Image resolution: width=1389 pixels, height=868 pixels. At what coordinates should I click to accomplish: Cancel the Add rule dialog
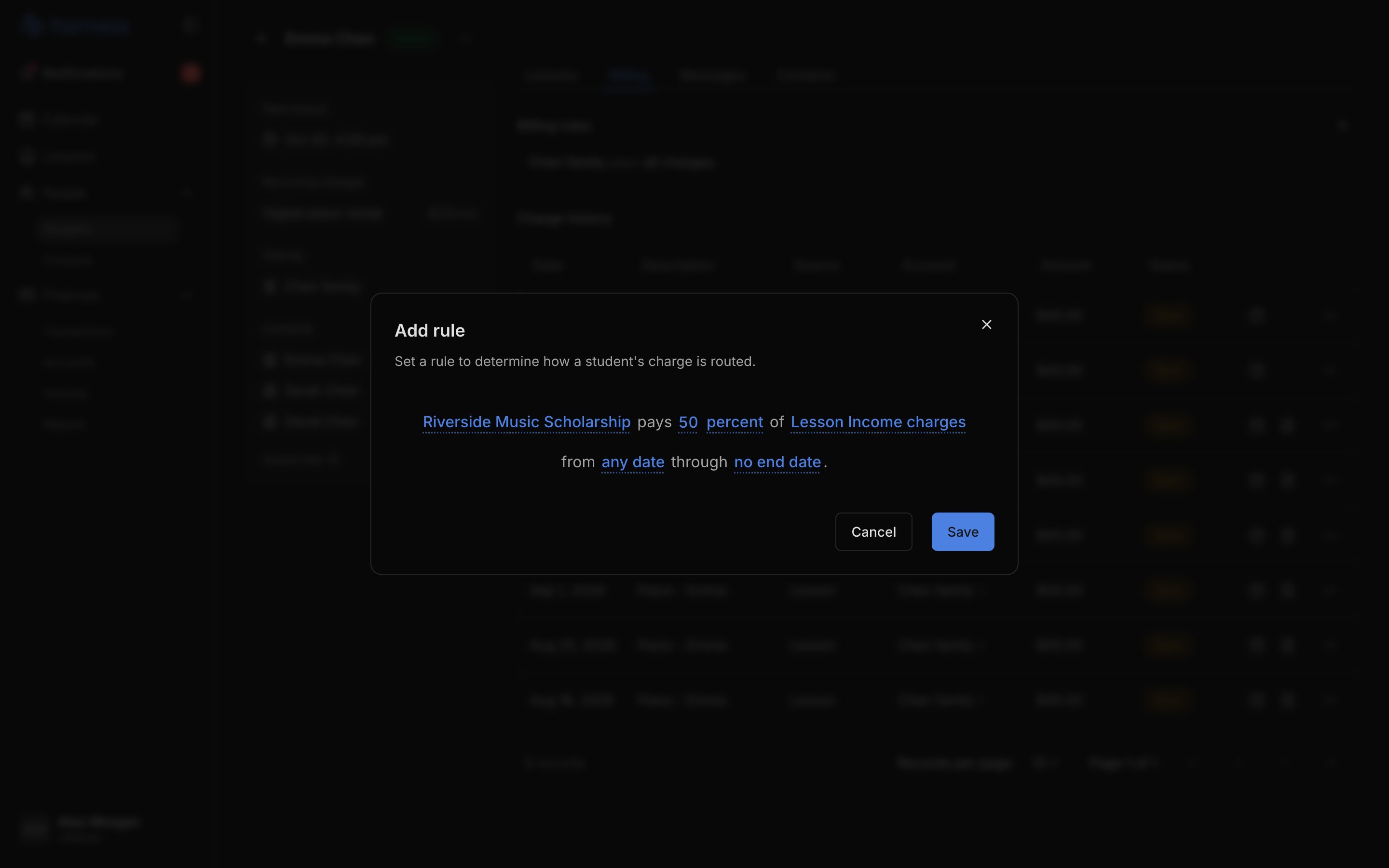pos(873,531)
